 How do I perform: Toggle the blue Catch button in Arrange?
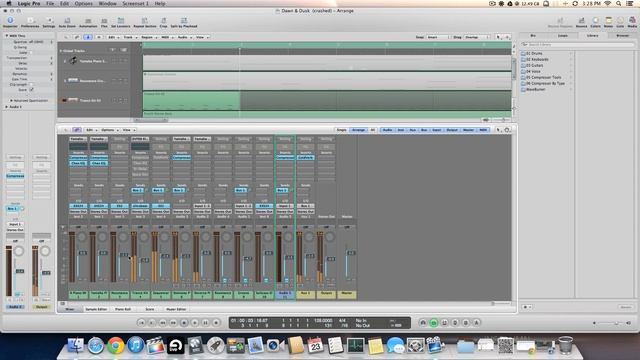pos(88,37)
